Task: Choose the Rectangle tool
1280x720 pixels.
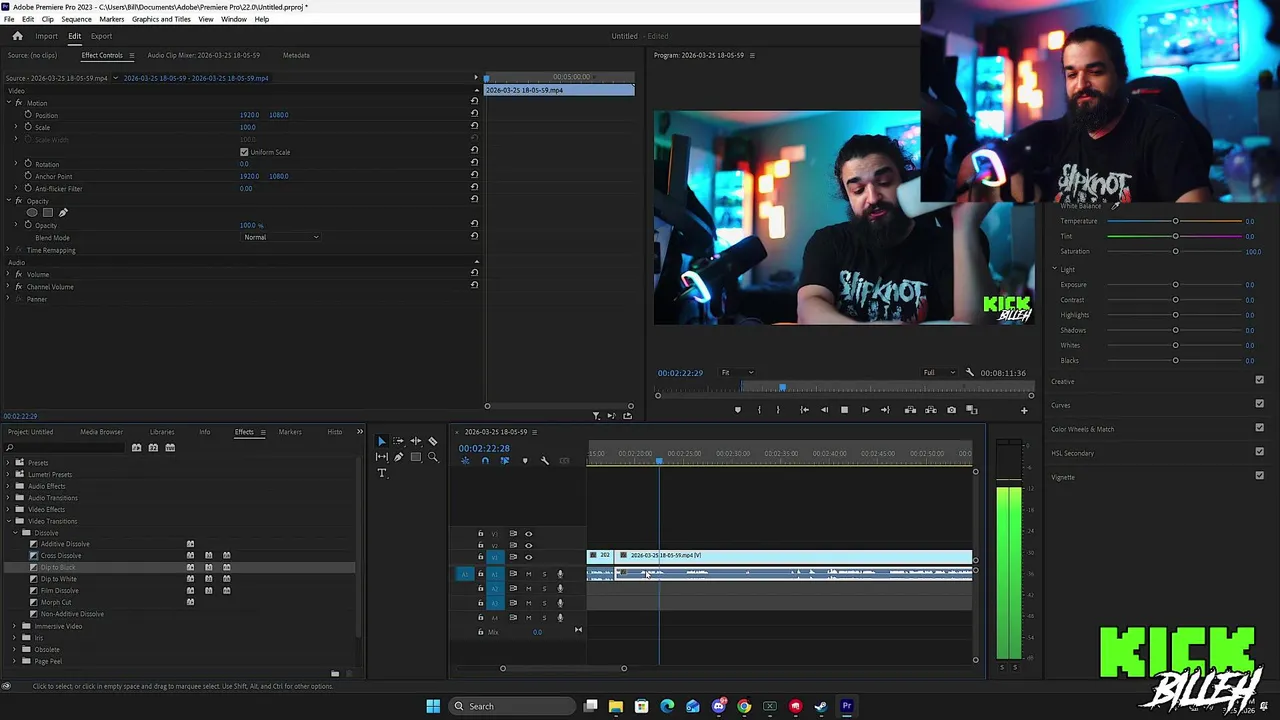Action: point(415,457)
